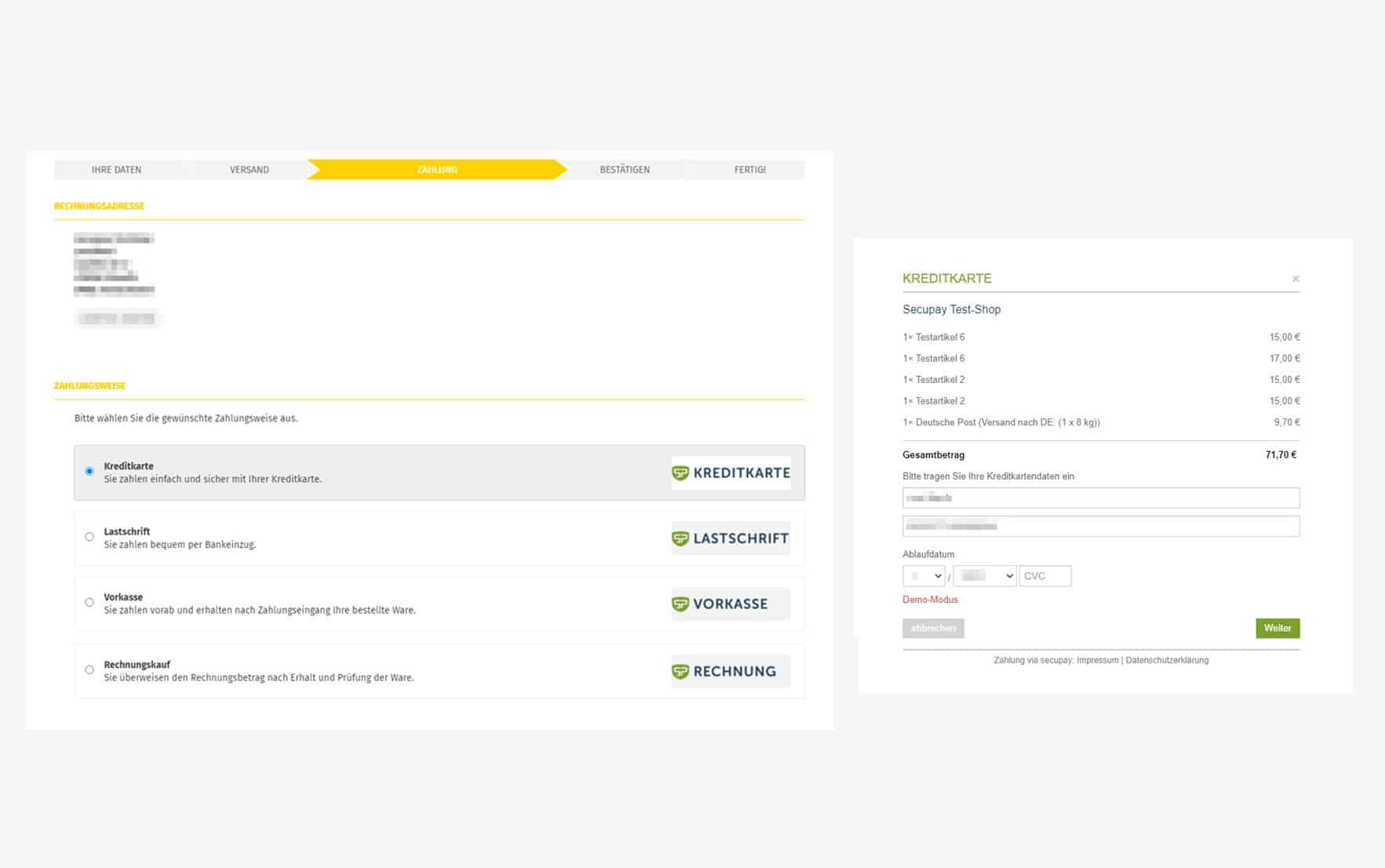Click the secupay RECHNUNG logo icon

pyautogui.click(x=730, y=671)
